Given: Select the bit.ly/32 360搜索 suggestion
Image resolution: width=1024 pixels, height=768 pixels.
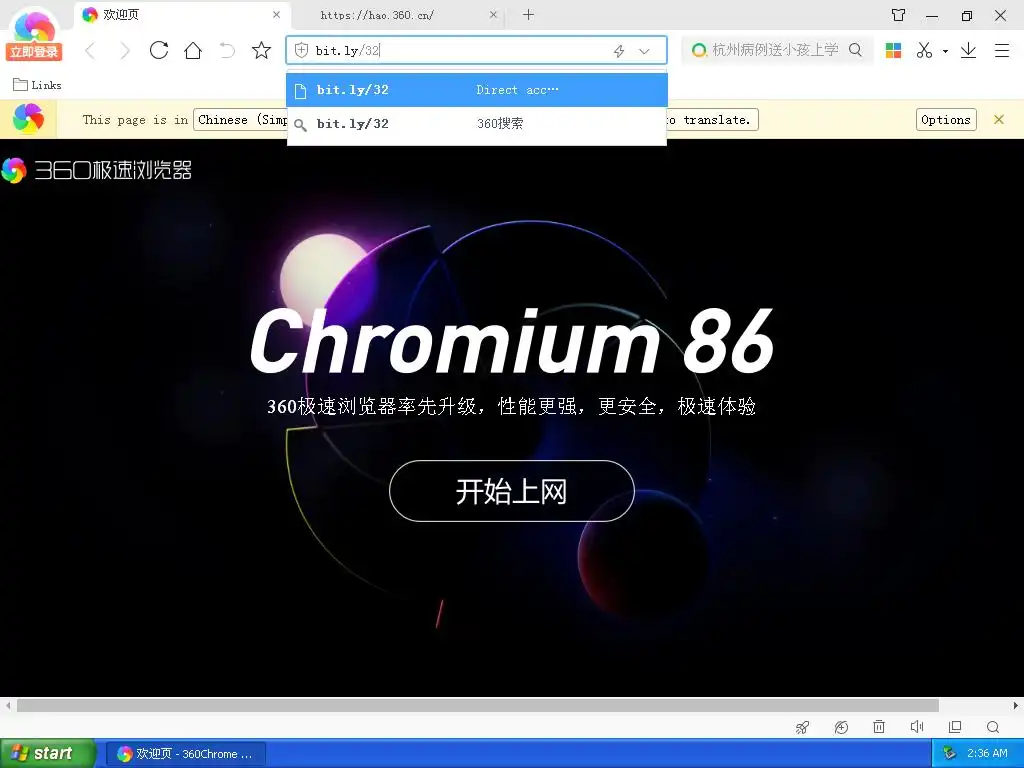Looking at the screenshot, I should click(477, 124).
